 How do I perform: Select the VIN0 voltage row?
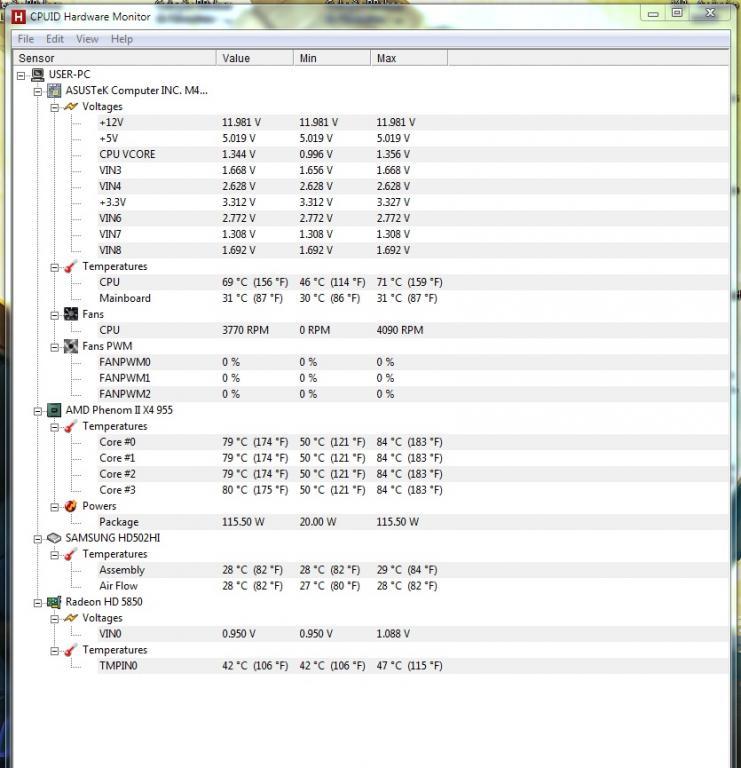pyautogui.click(x=413, y=634)
